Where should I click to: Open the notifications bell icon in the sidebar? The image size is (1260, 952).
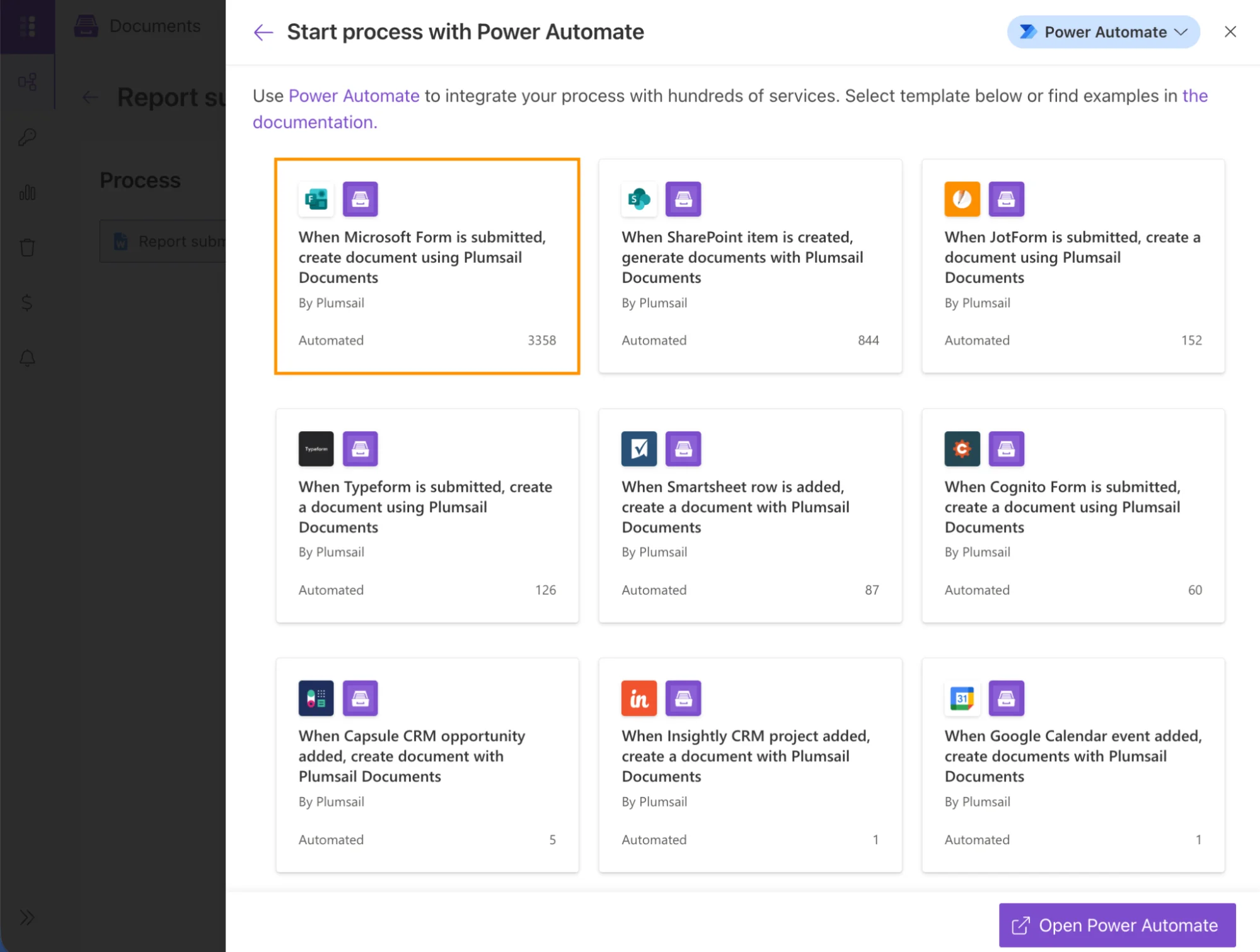(x=27, y=358)
